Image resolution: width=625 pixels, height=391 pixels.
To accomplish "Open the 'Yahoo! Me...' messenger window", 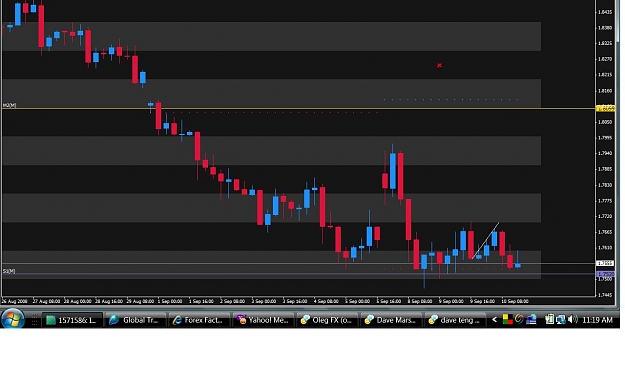I will [x=263, y=320].
